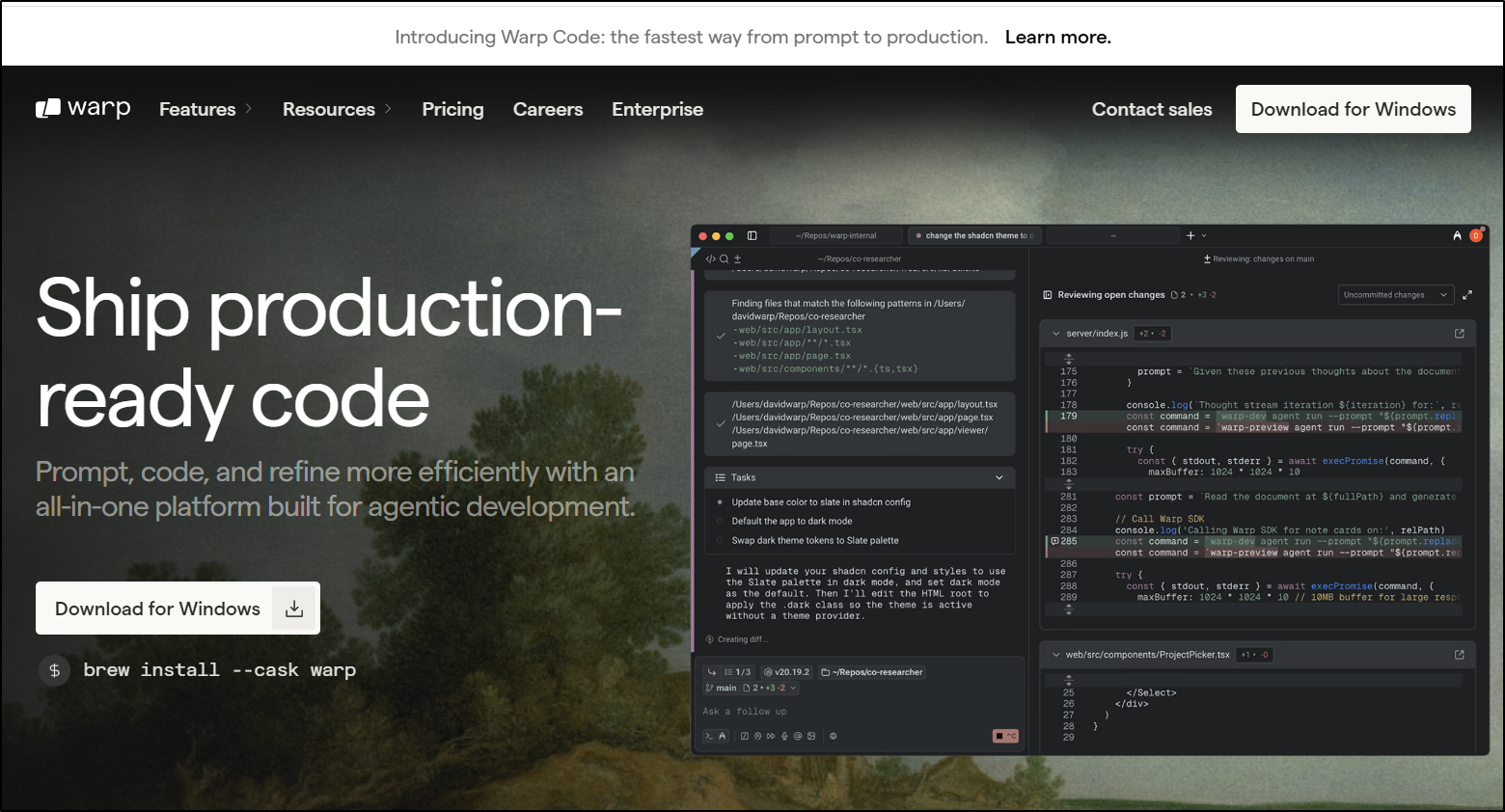Open server/index.js via its external-link icon
This screenshot has height=812, width=1505.
1459,334
